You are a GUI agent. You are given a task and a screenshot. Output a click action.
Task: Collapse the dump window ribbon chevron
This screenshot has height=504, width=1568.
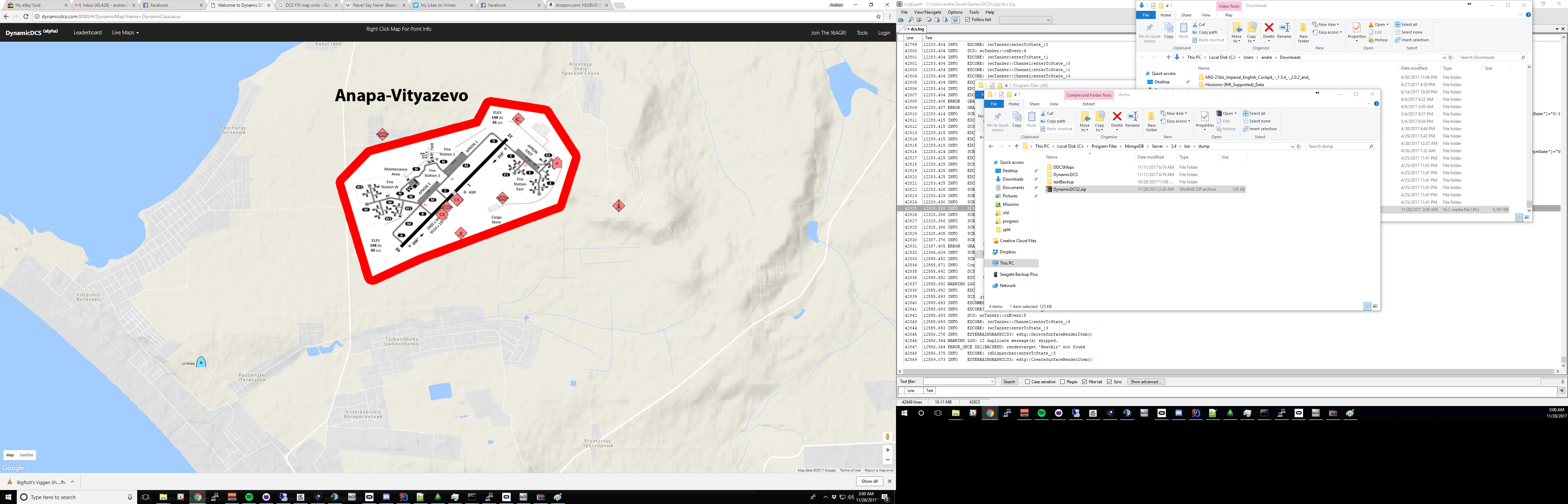(x=1368, y=104)
